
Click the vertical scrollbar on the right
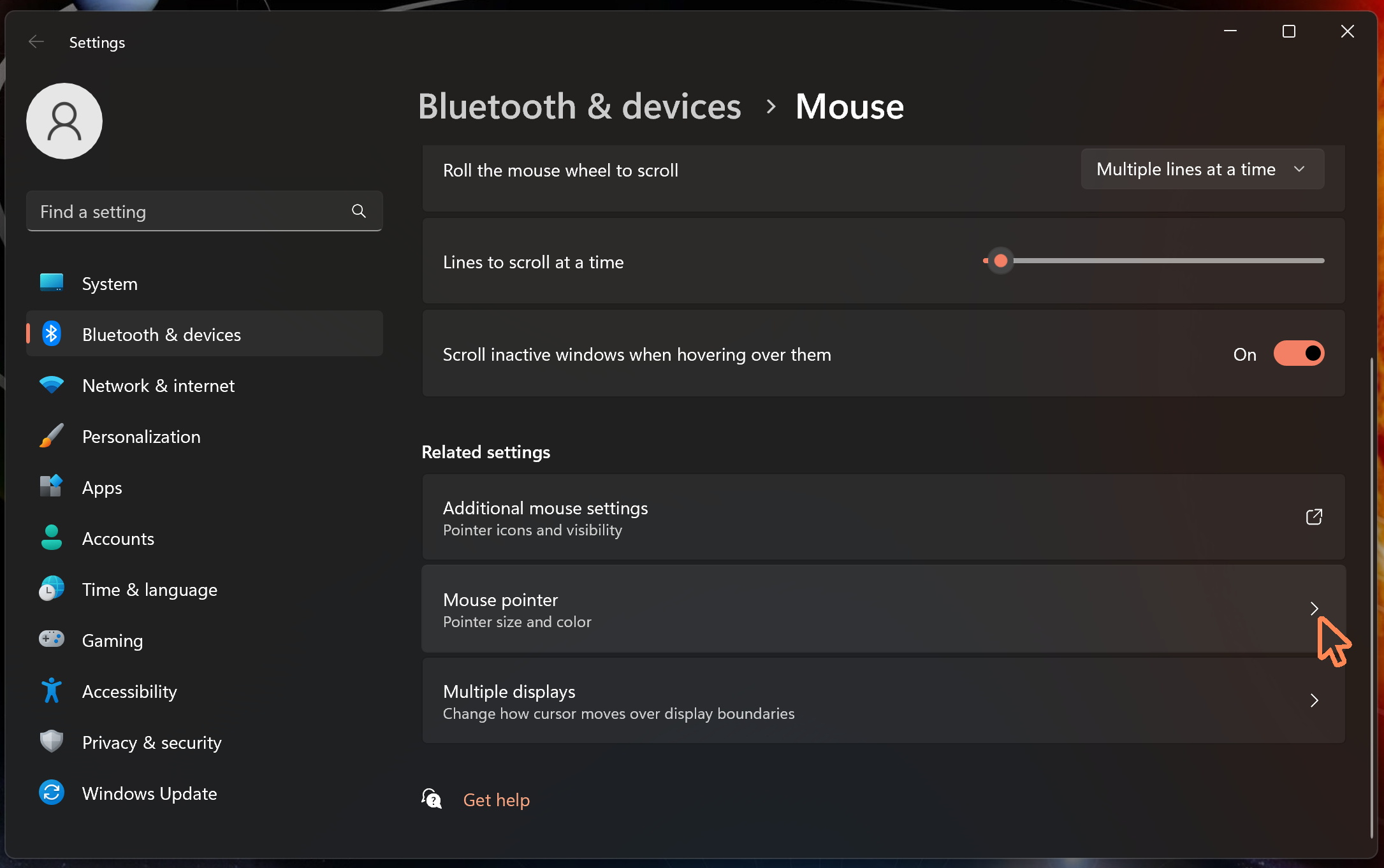click(1371, 598)
